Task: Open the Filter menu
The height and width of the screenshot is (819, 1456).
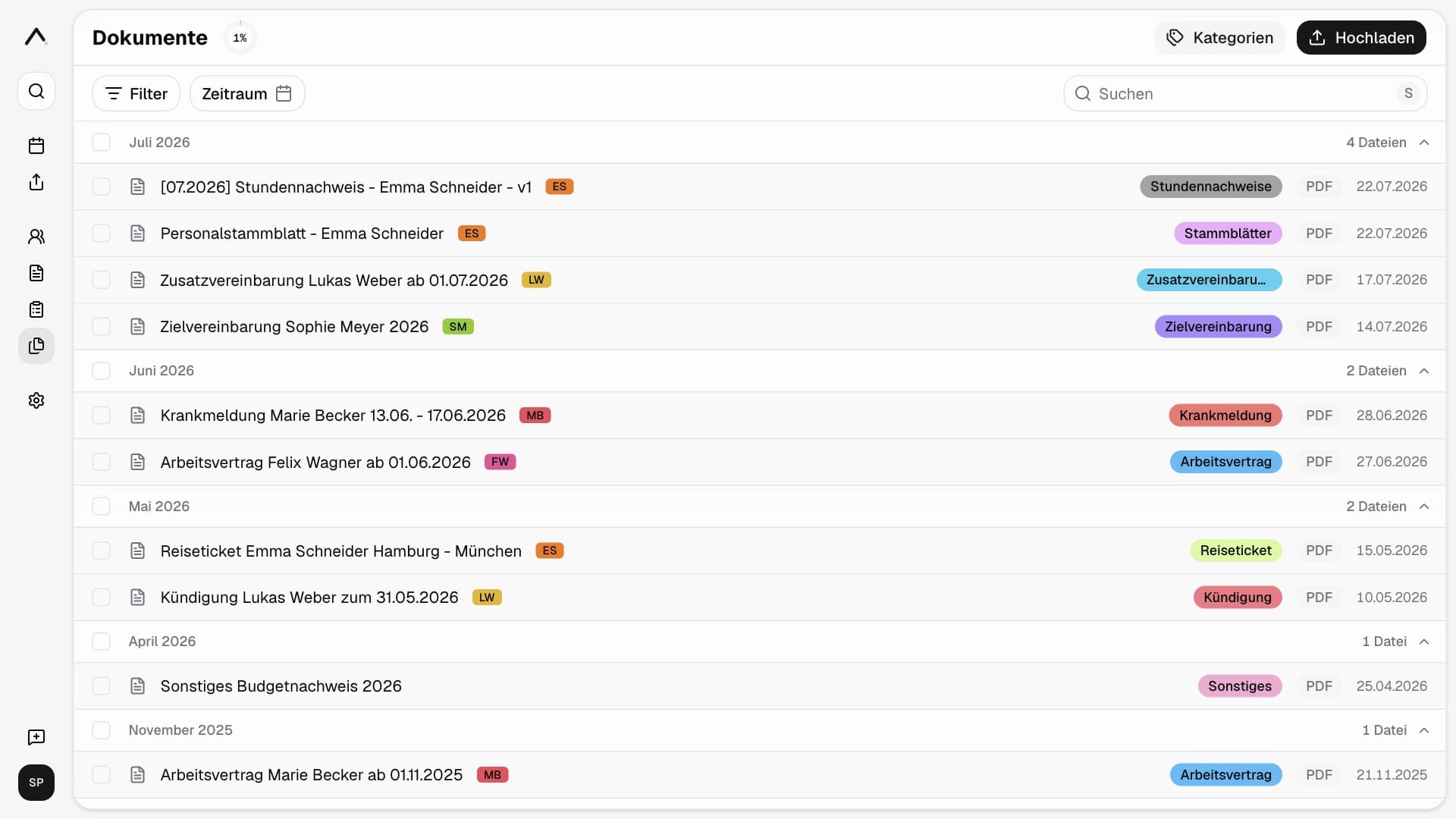Action: (136, 93)
